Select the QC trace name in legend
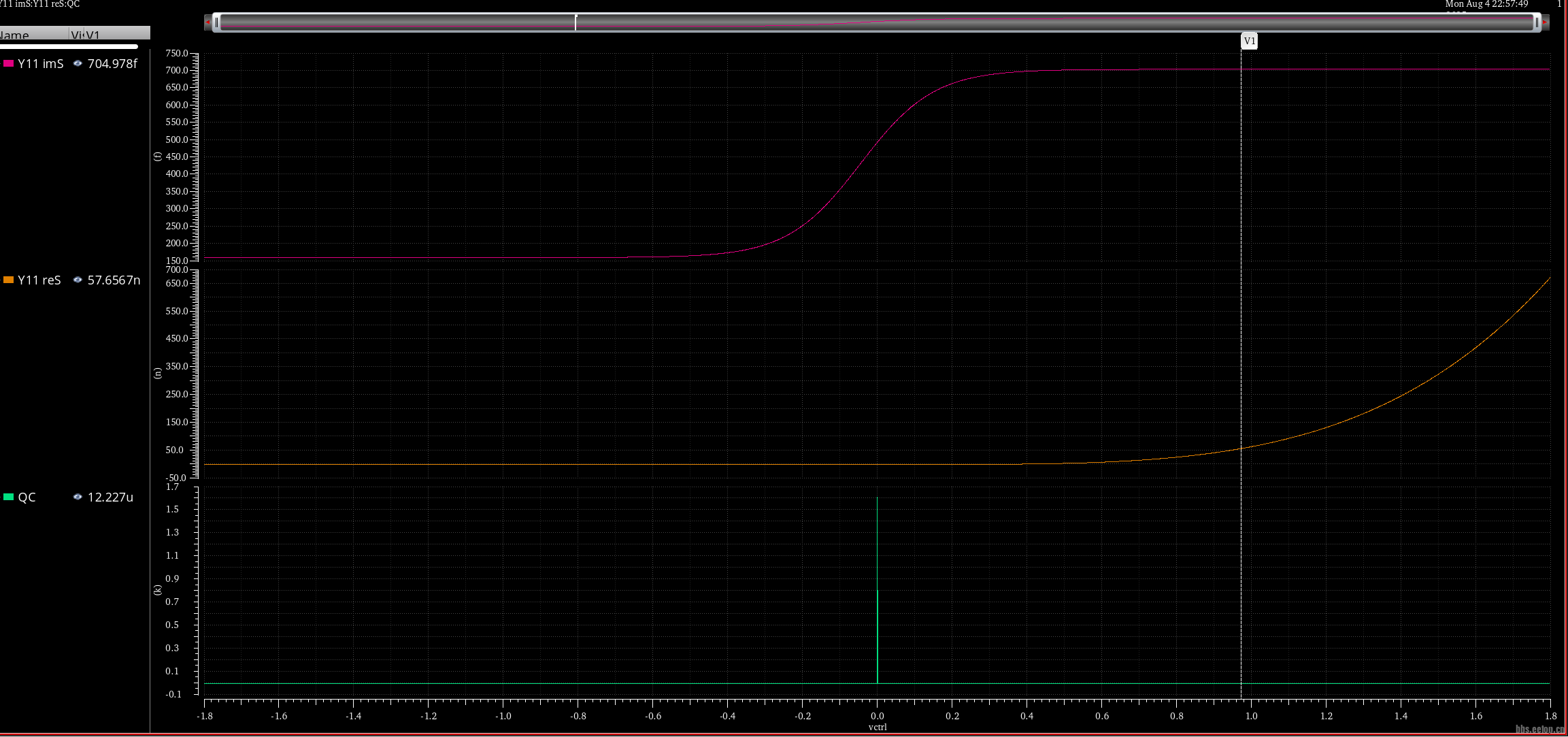Screen dimensions: 1568x737 pyautogui.click(x=27, y=497)
